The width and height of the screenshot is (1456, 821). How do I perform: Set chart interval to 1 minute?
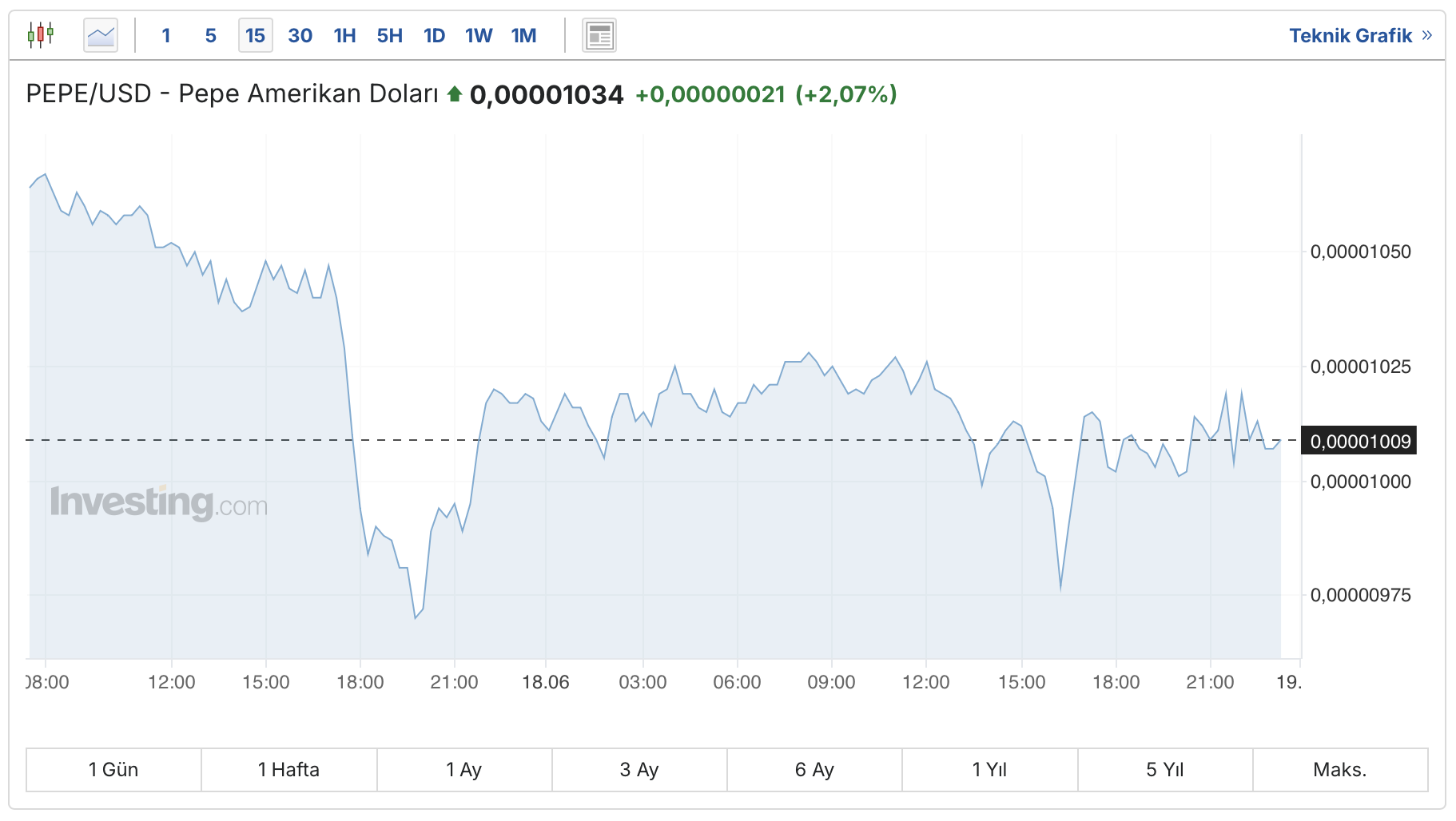point(166,35)
